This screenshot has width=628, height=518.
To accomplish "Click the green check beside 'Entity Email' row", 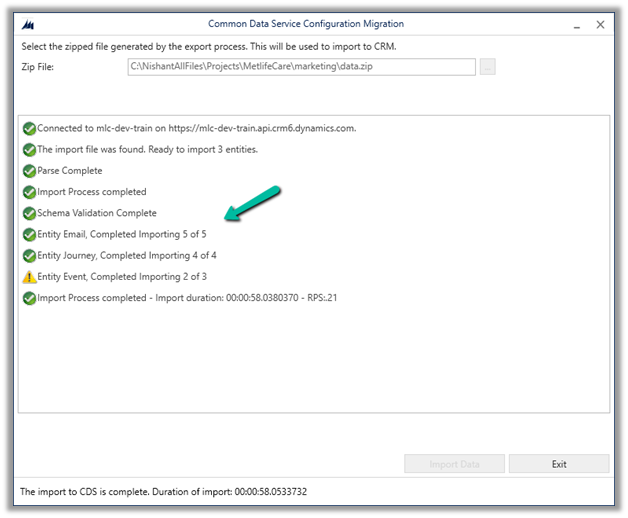I will tap(29, 234).
